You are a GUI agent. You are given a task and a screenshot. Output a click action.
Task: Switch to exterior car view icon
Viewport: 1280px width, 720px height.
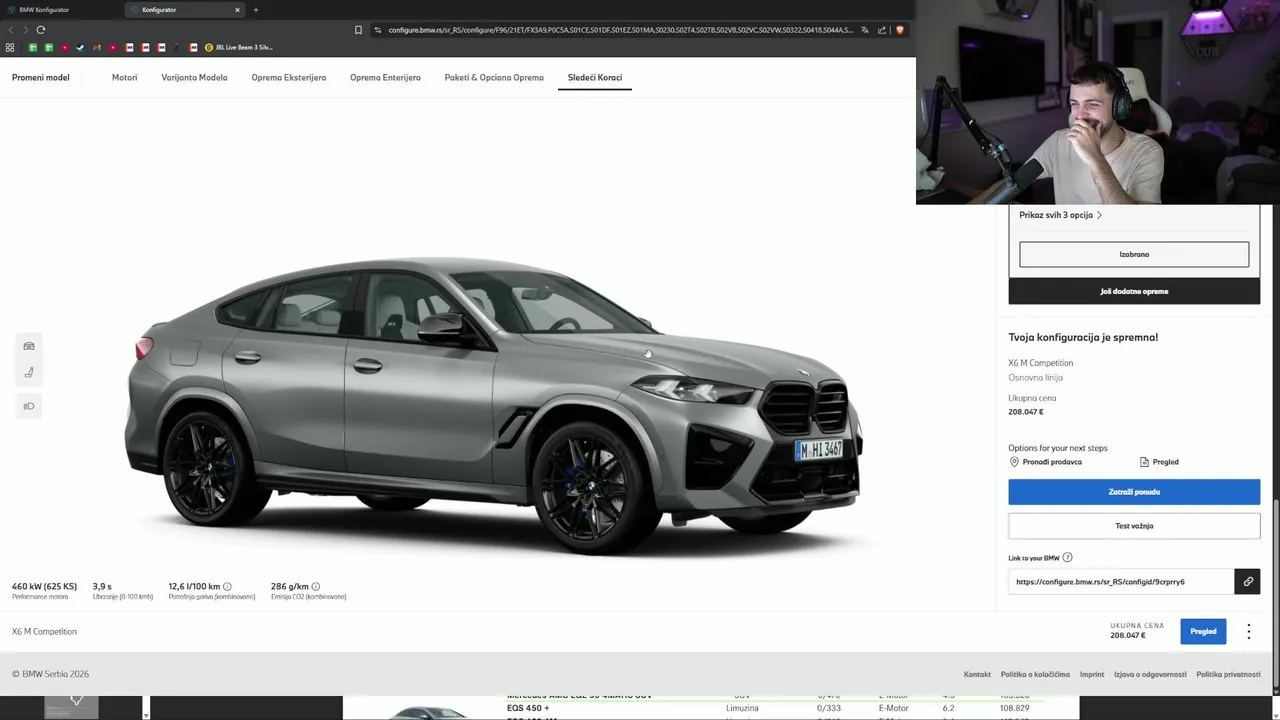point(29,346)
